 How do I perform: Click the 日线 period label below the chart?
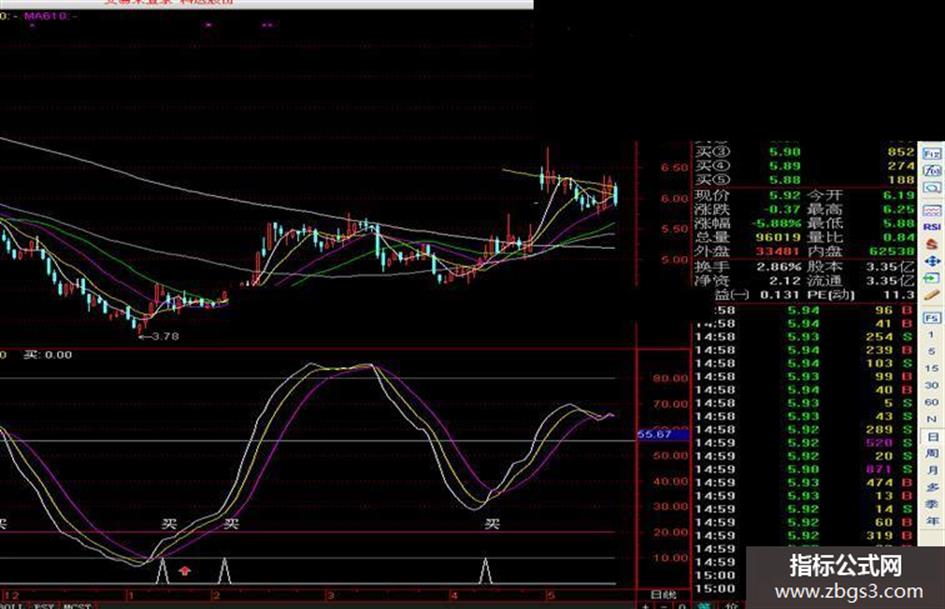pyautogui.click(x=663, y=595)
